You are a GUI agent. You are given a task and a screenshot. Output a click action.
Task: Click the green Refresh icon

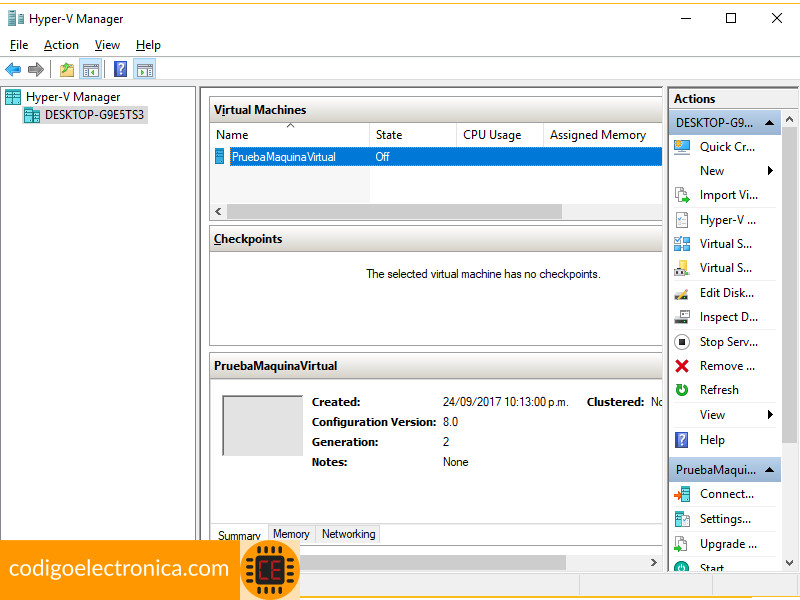tap(682, 390)
